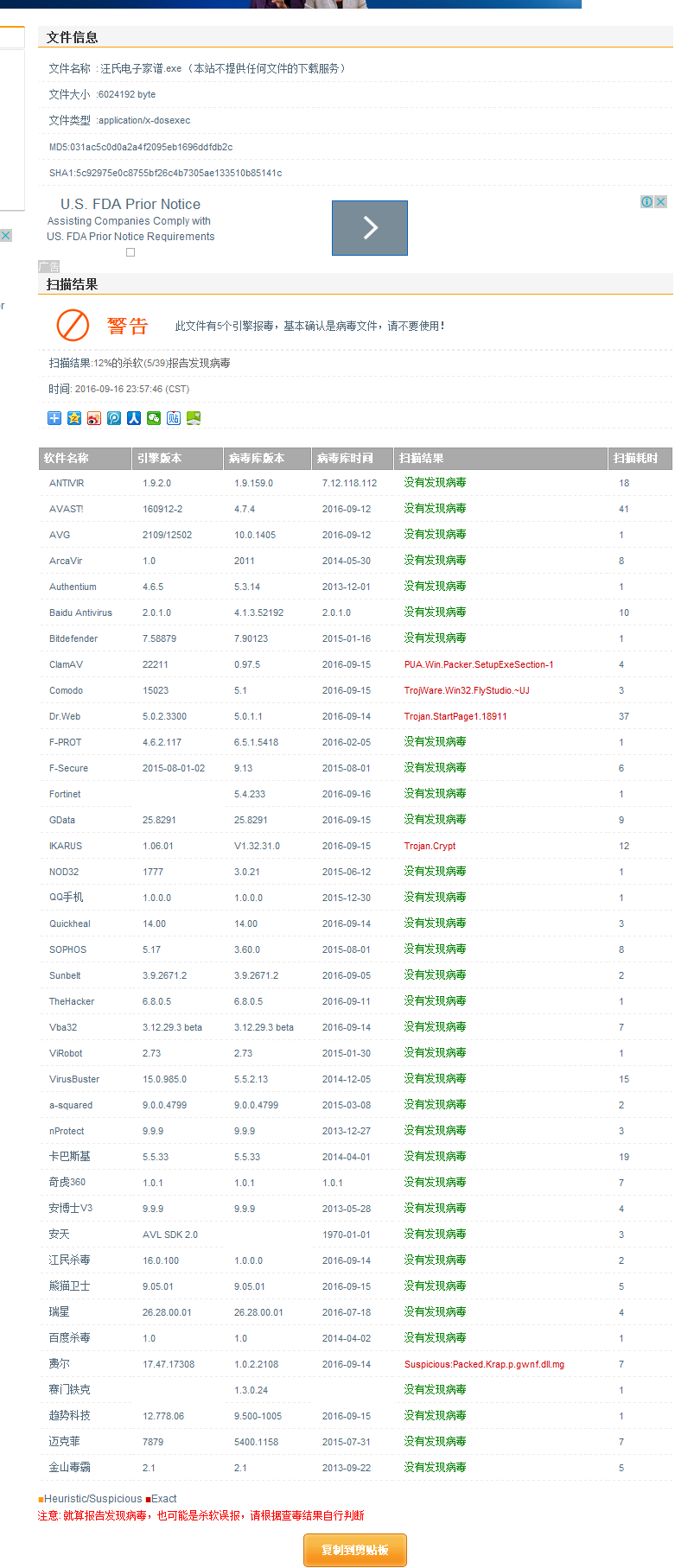The height and width of the screenshot is (1568, 675).
Task: Share to QQ Zone star icon
Action: click(74, 418)
